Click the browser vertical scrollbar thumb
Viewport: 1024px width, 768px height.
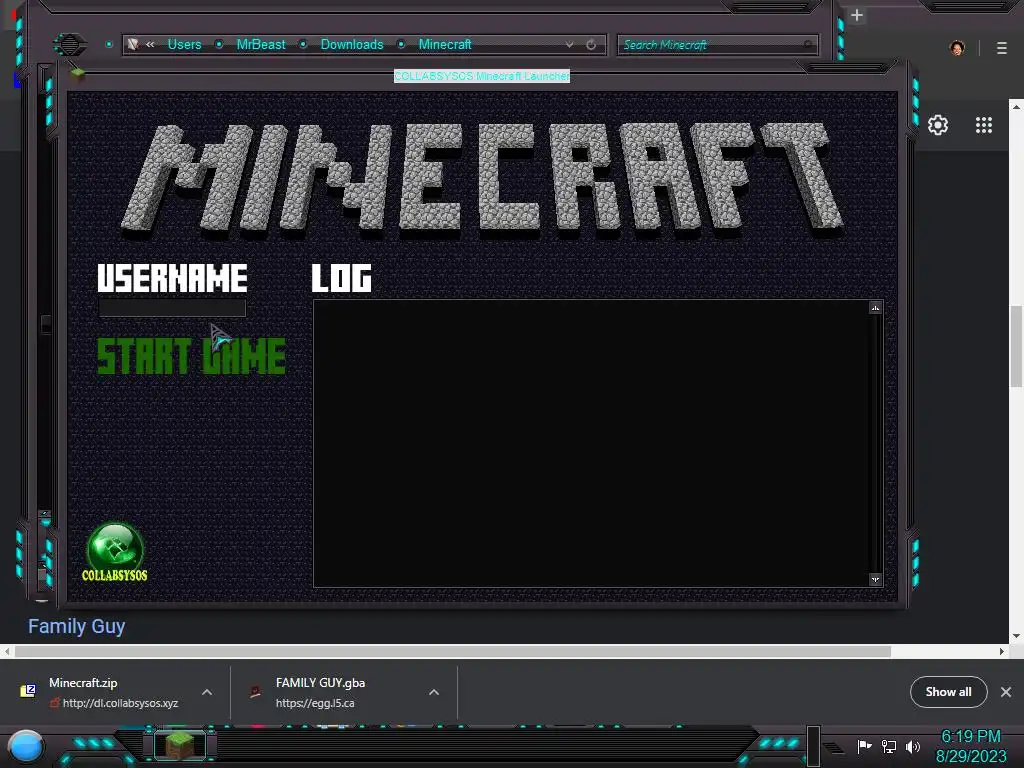tap(1016, 346)
